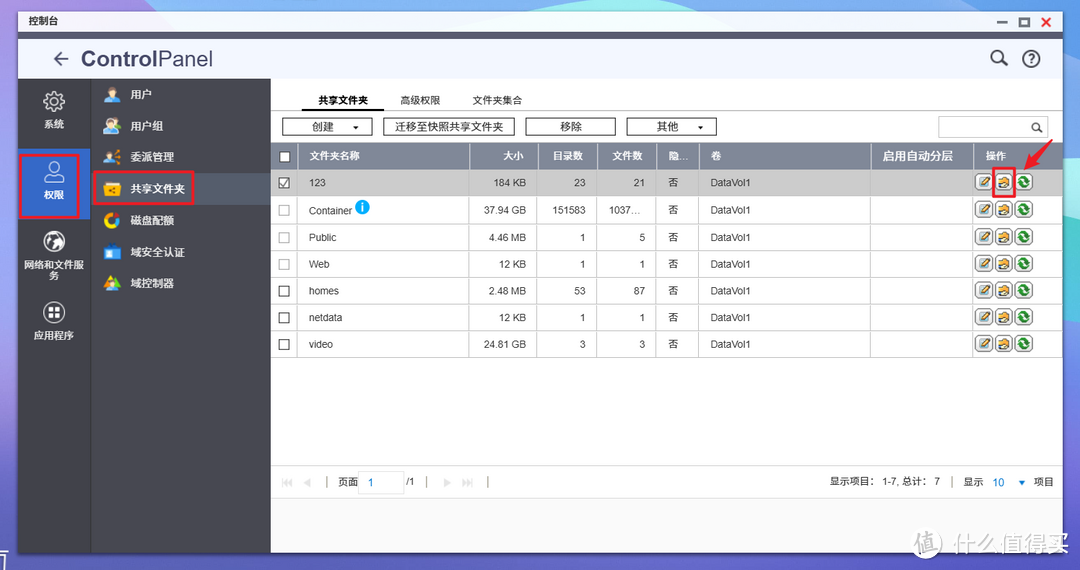Click the back arrow beside ControlPanel
This screenshot has width=1080, height=570.
(61, 59)
